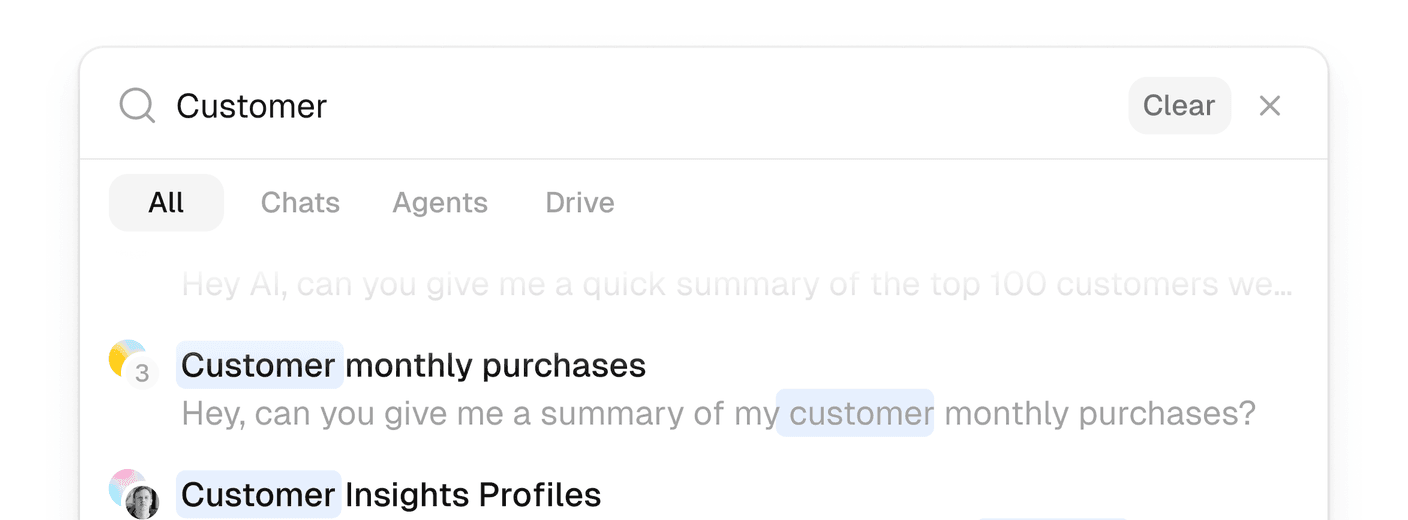Click highlighted Customer word in monthly purchases title
1408x520 pixels.
[x=259, y=365]
